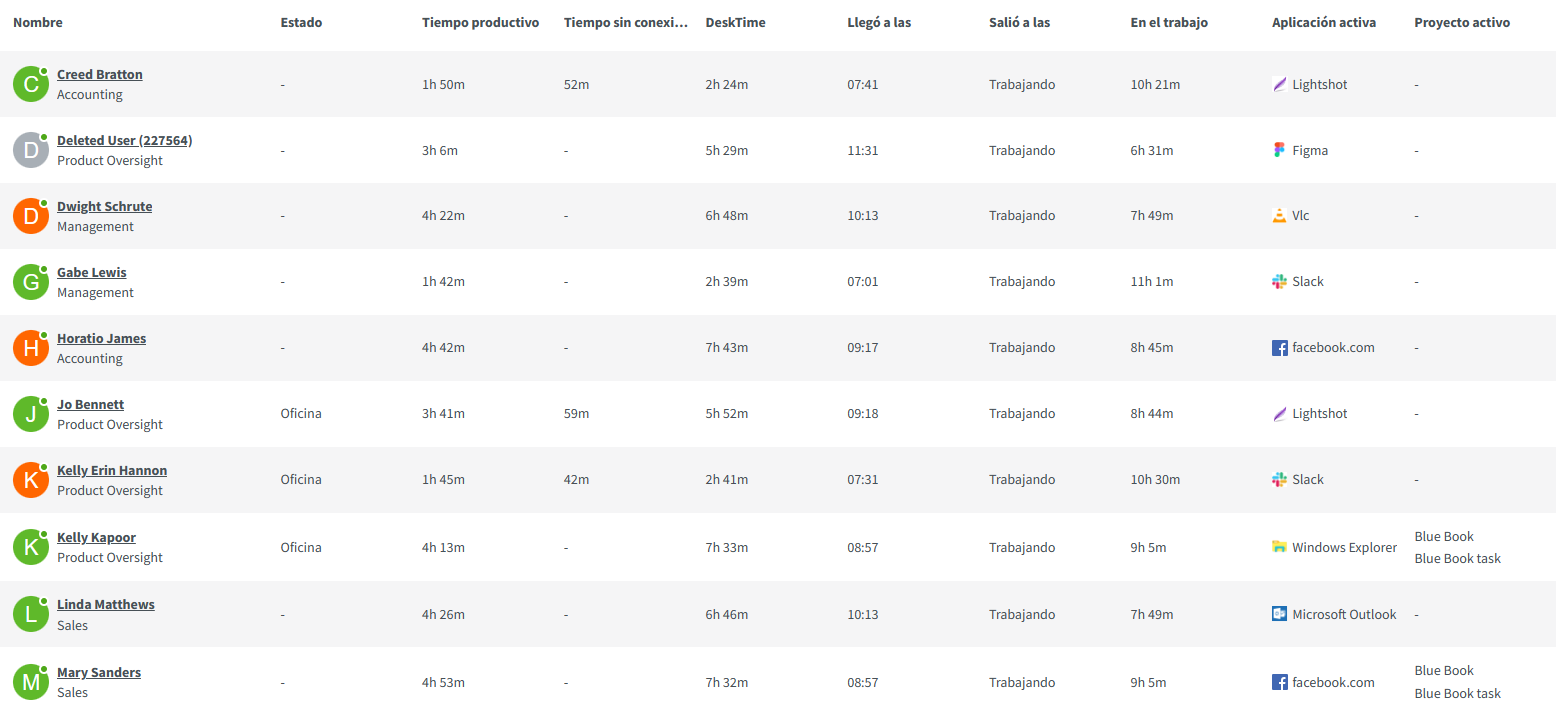Sort by the Aplicación activa header

(x=1324, y=22)
